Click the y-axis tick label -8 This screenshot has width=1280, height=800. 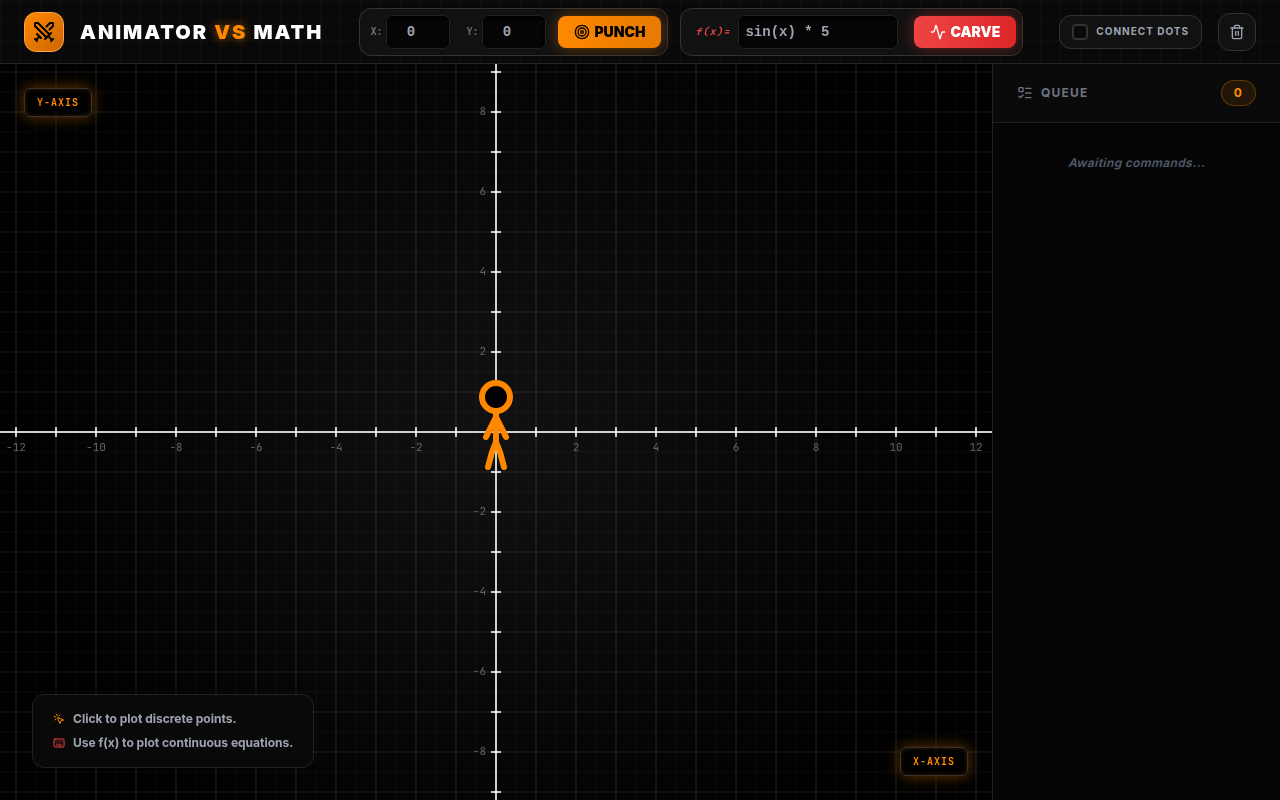480,751
